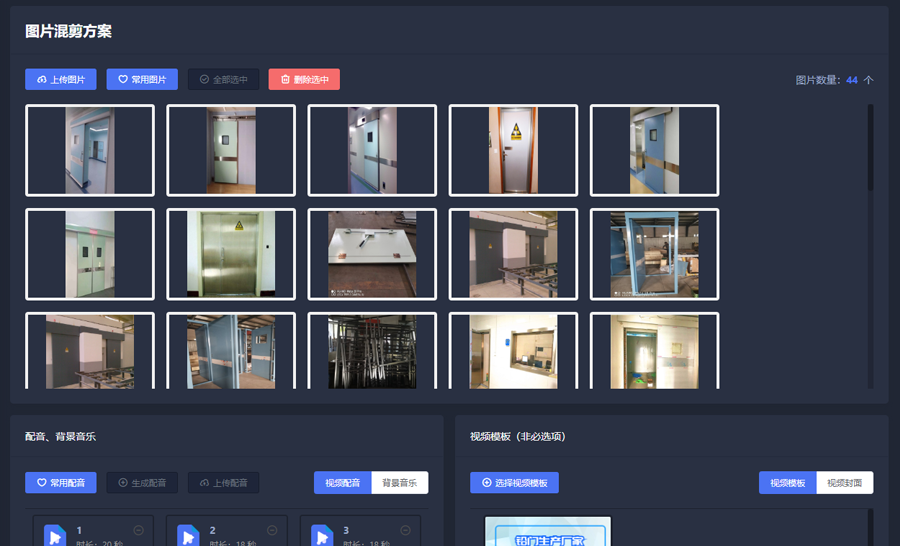The image size is (900, 546).
Task: Click the 上传配音 upload voiceover button
Action: (x=223, y=483)
